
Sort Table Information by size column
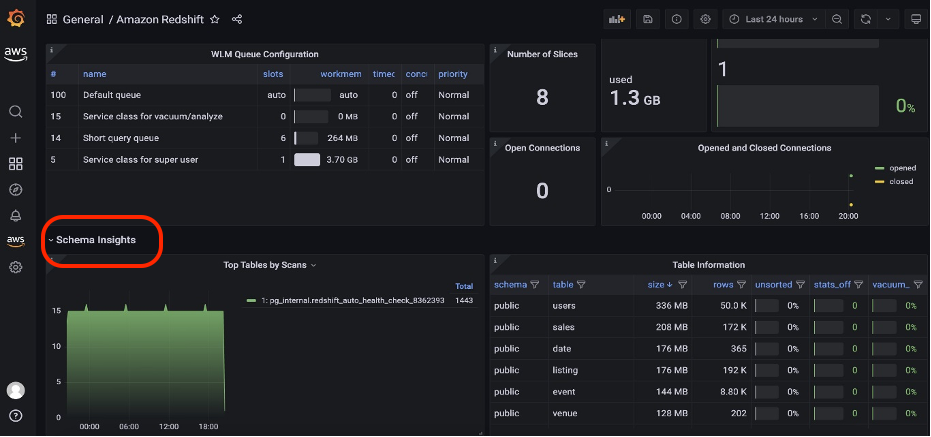(655, 285)
